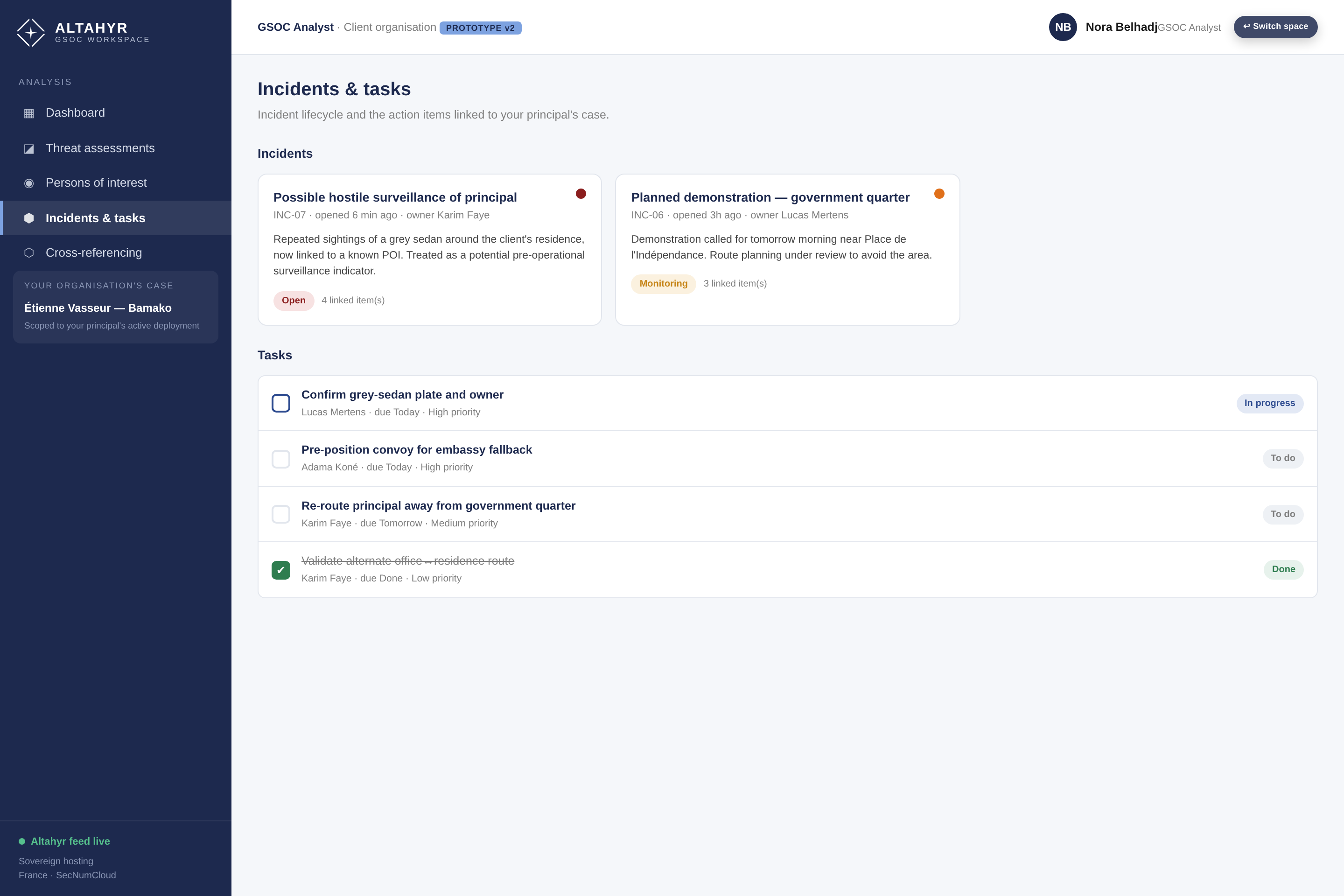Click task title 'Pre-position convoy for embassy fallback'

(x=417, y=450)
